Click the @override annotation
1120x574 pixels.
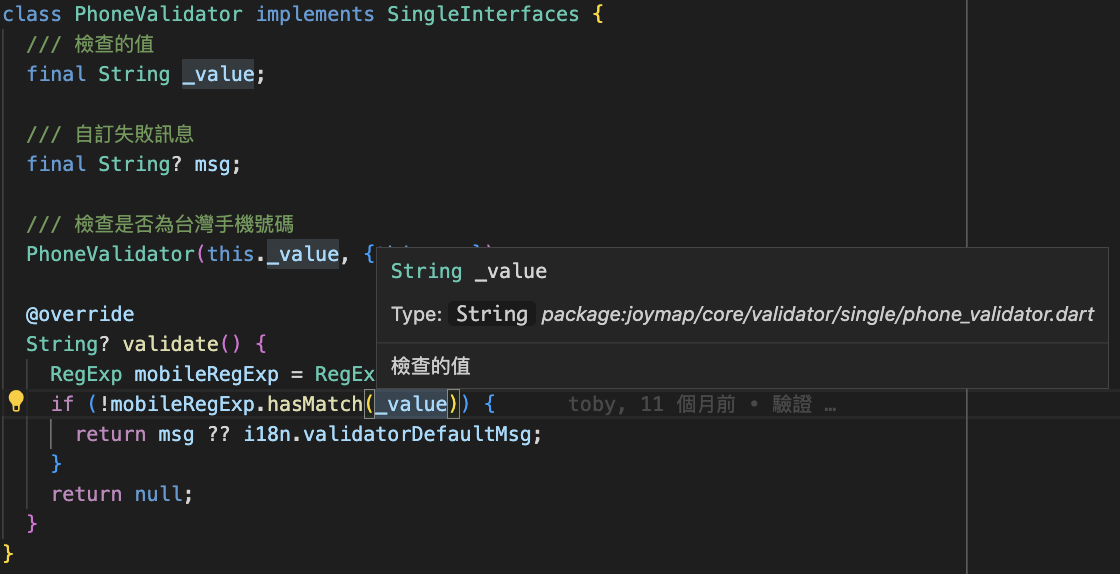pos(80,314)
